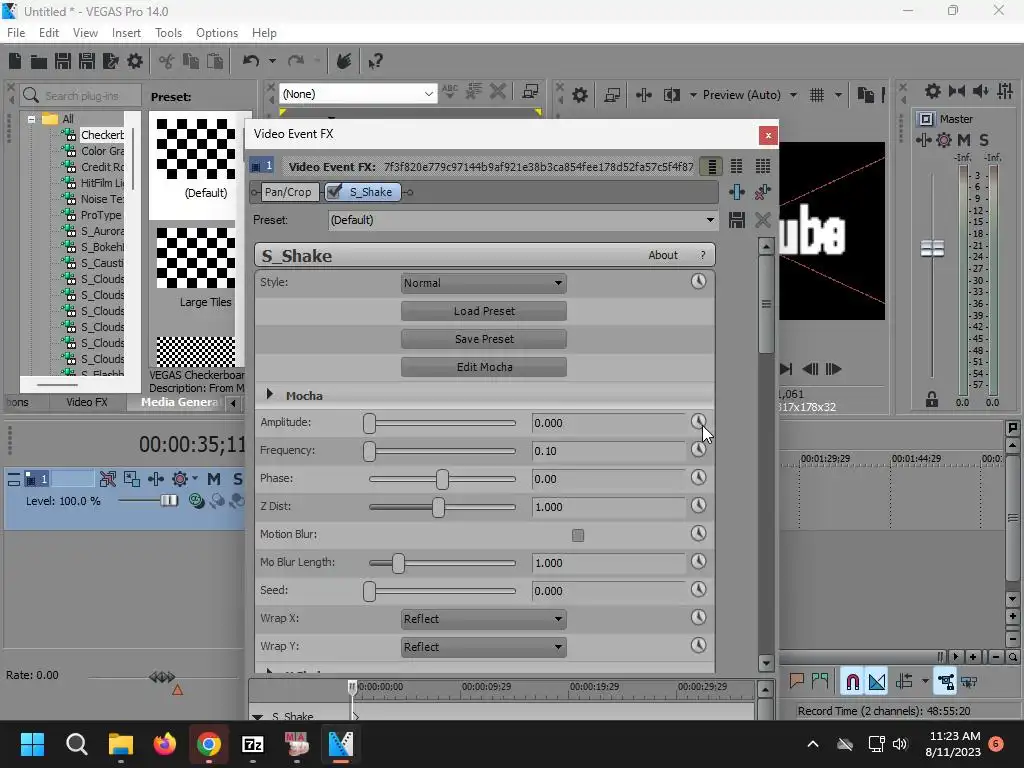Toggle the S_Shake plug-in enable checkbox
The width and height of the screenshot is (1024, 768).
click(334, 191)
